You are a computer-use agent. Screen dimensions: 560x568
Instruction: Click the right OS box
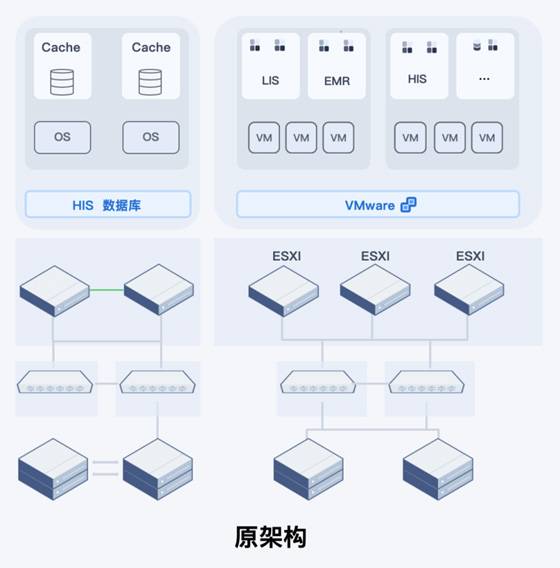[x=151, y=137]
